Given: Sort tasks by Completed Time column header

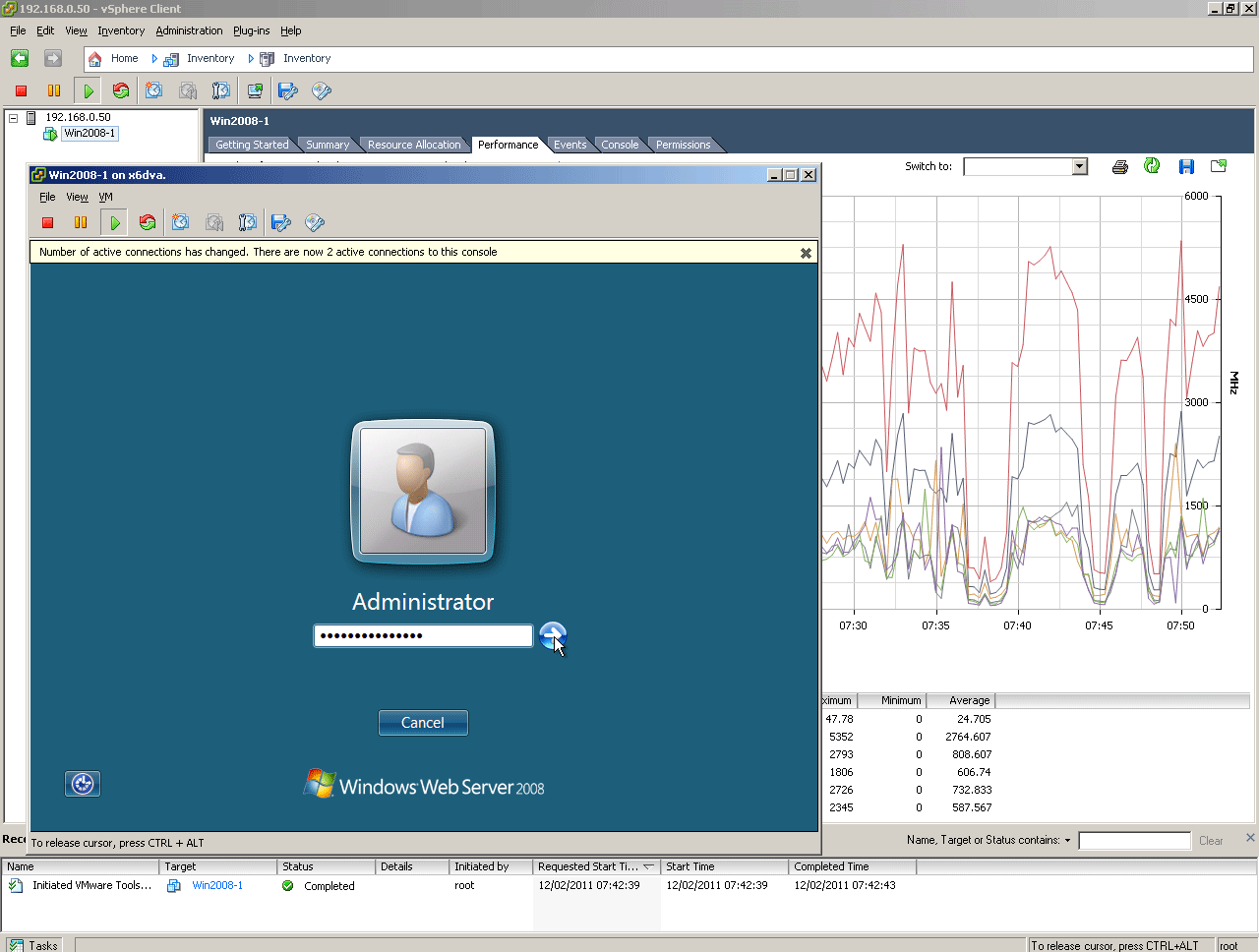Looking at the screenshot, I should coord(853,867).
